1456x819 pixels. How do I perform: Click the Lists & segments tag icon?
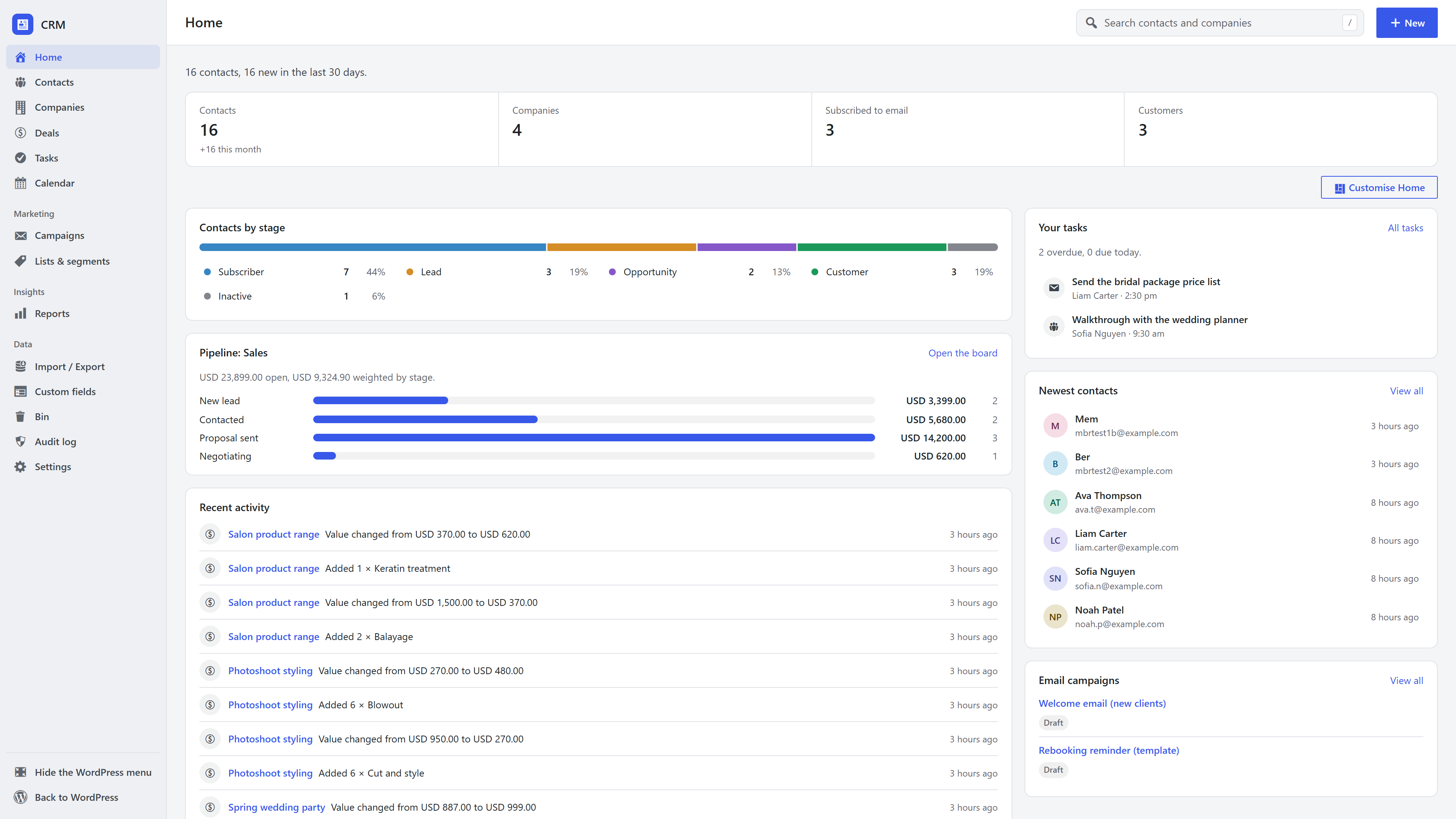21,261
